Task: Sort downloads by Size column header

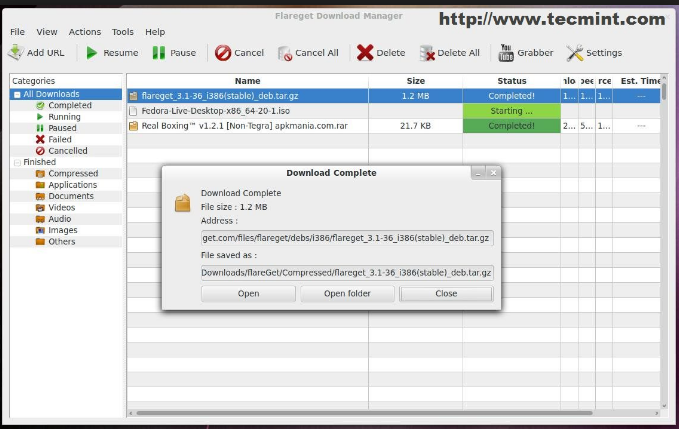Action: 415,81
